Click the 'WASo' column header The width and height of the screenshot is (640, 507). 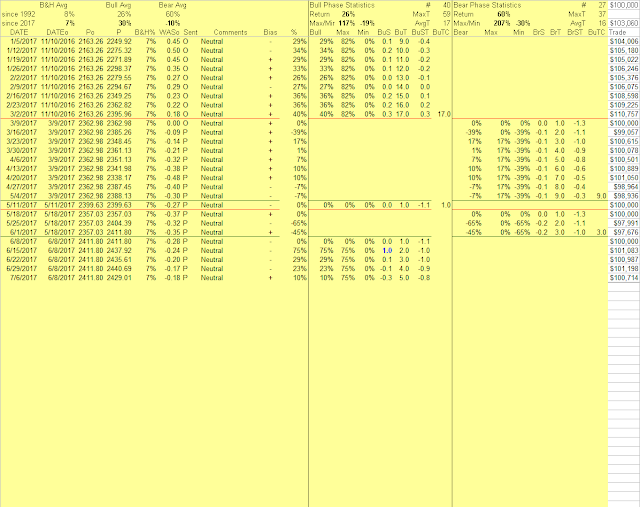(x=169, y=32)
